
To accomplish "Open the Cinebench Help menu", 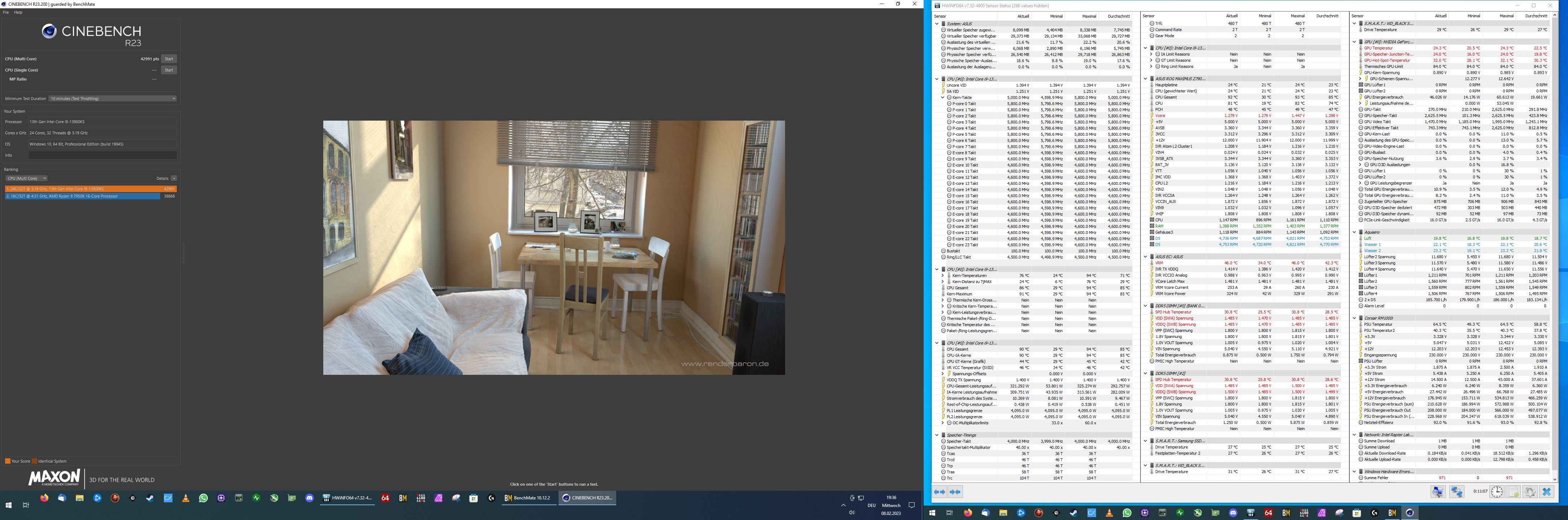I will (x=18, y=12).
